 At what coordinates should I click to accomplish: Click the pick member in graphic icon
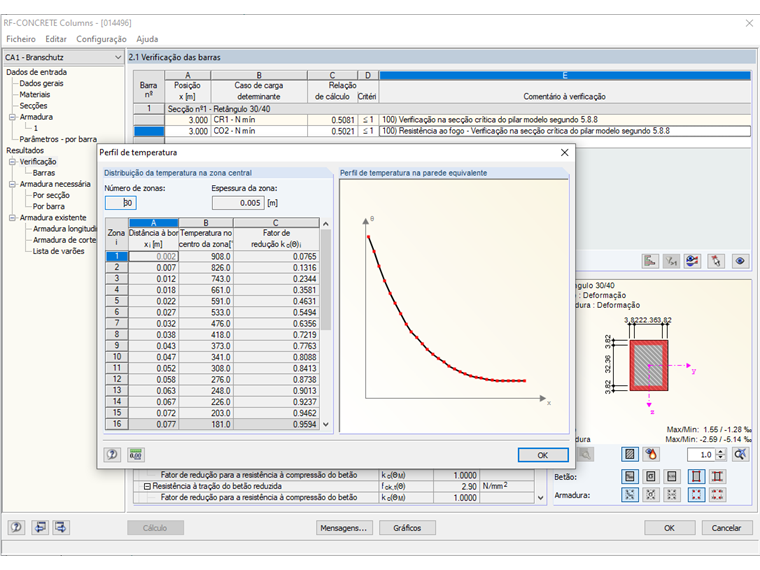click(x=715, y=261)
